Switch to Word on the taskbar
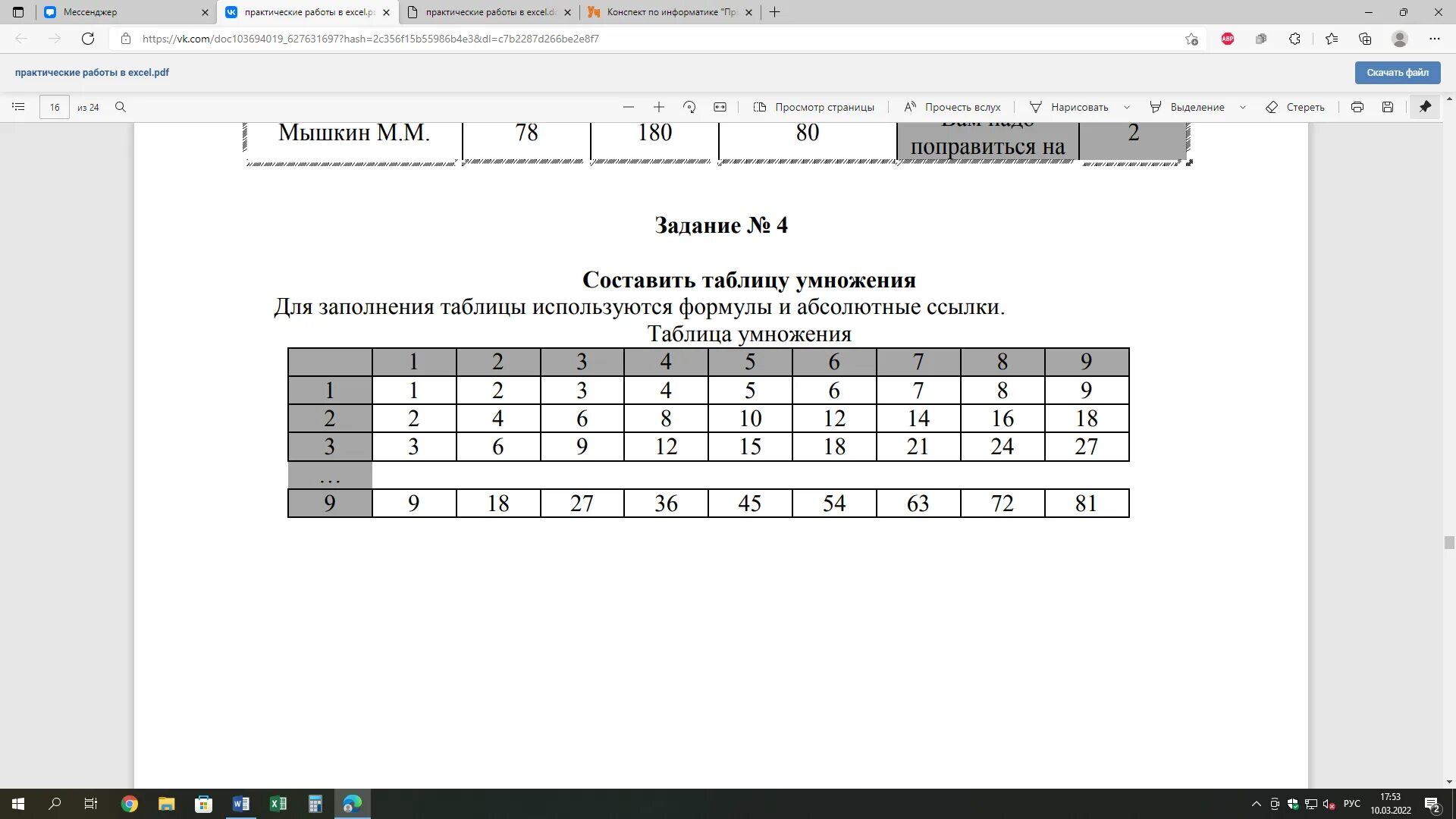1456x819 pixels. click(240, 804)
